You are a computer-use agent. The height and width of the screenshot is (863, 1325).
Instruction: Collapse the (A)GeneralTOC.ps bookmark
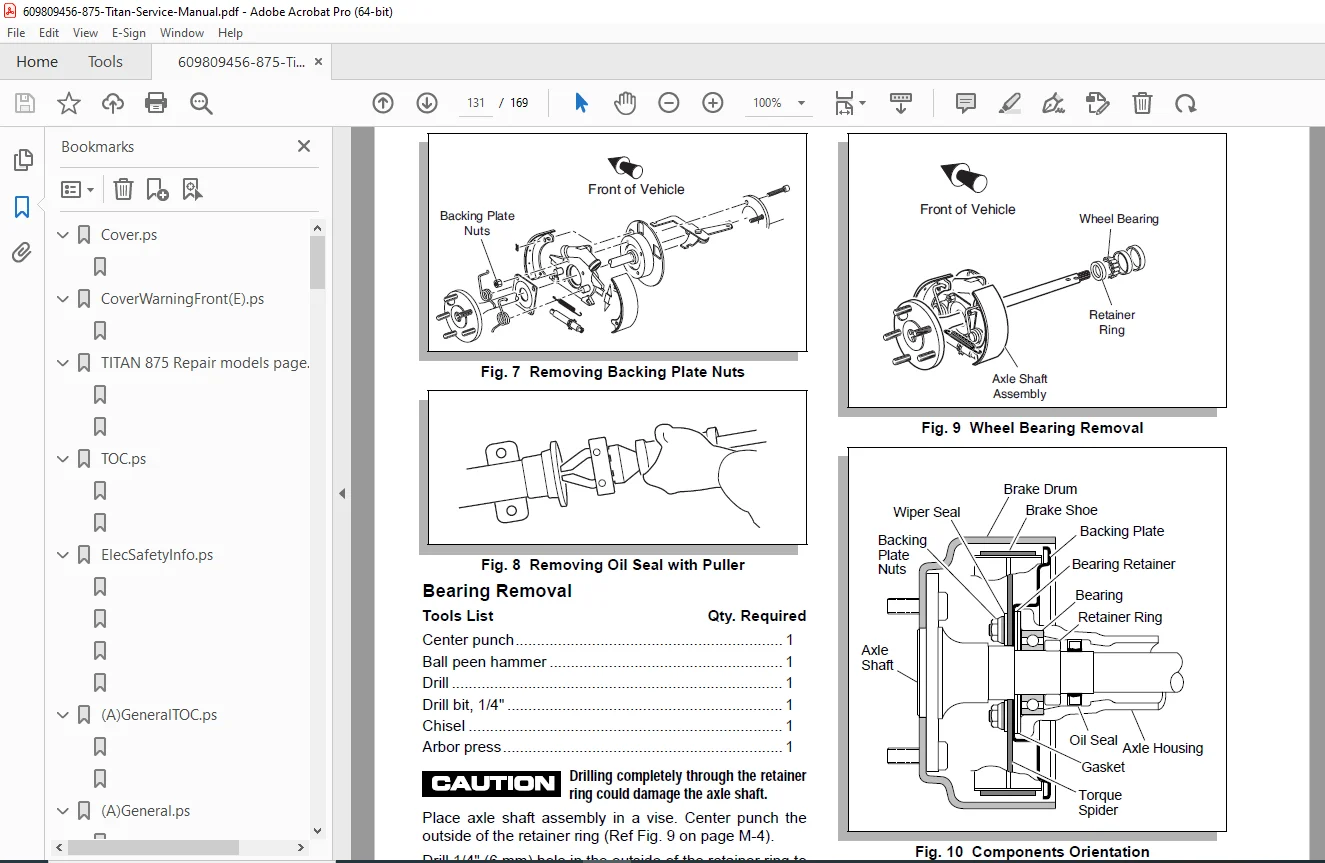[63, 715]
